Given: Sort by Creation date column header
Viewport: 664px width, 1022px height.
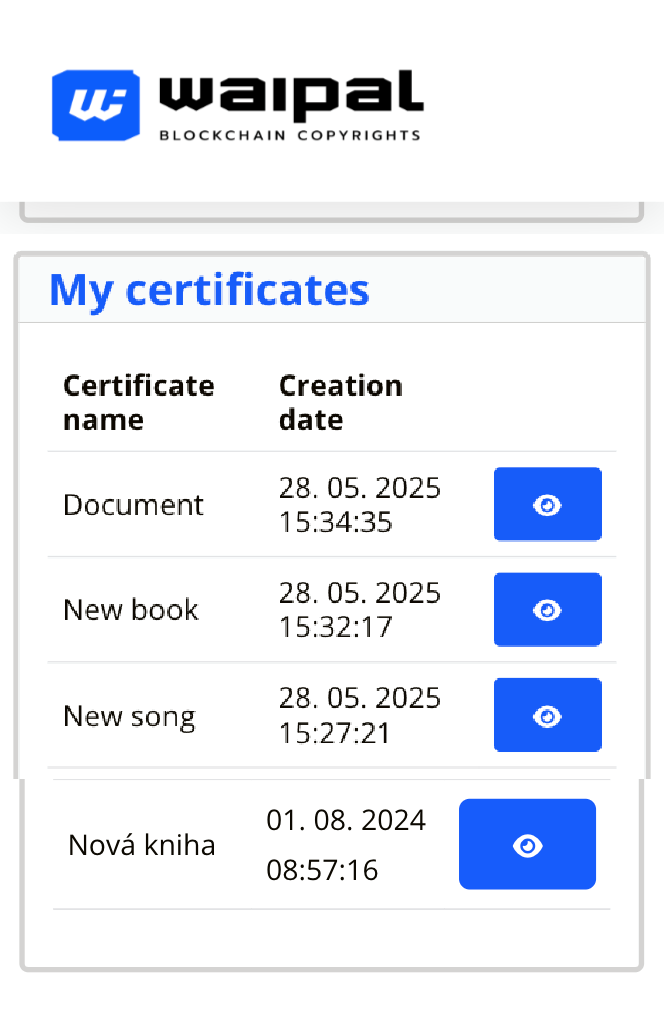Looking at the screenshot, I should (341, 403).
